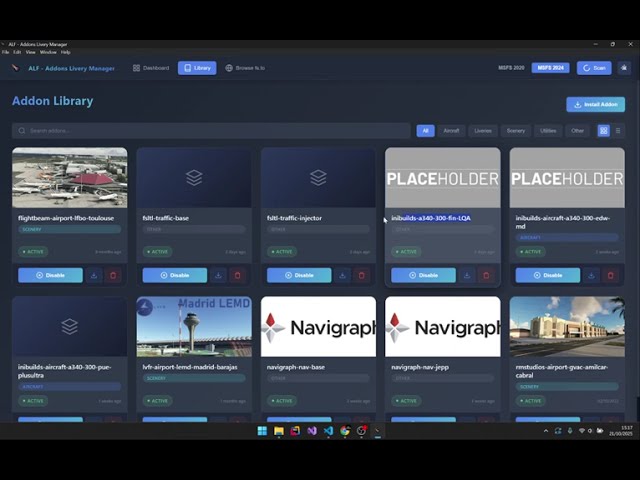Open the Browse fs.to tab

click(245, 68)
